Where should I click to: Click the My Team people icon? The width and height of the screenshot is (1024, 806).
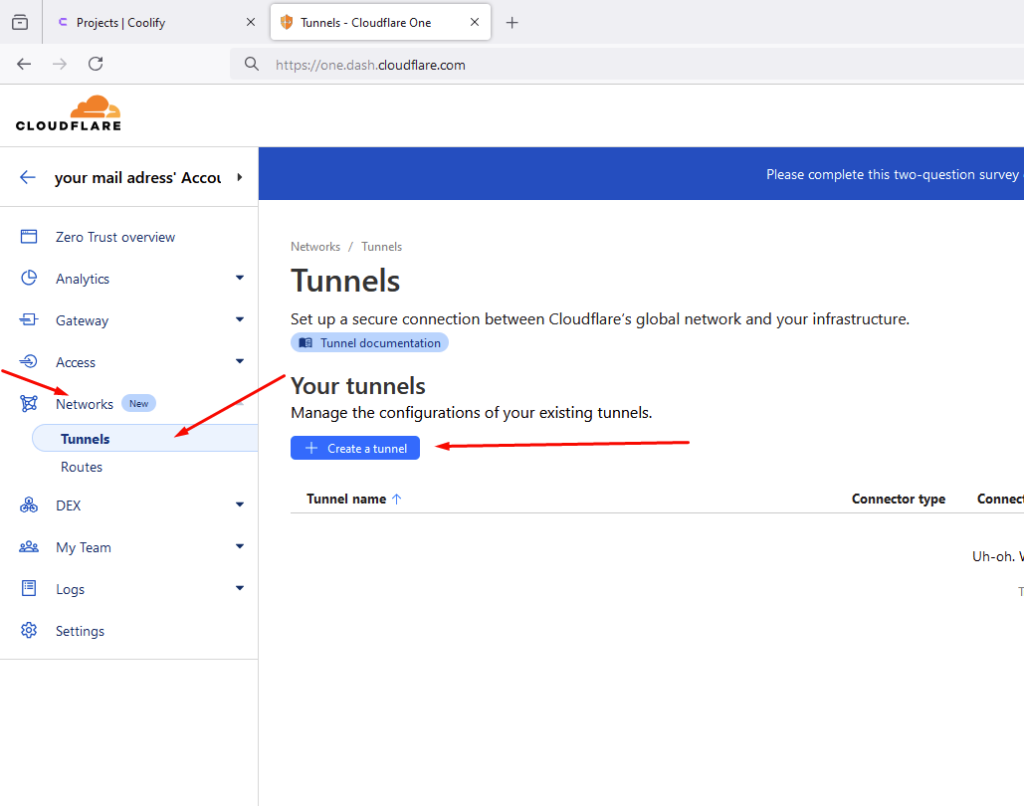point(29,547)
